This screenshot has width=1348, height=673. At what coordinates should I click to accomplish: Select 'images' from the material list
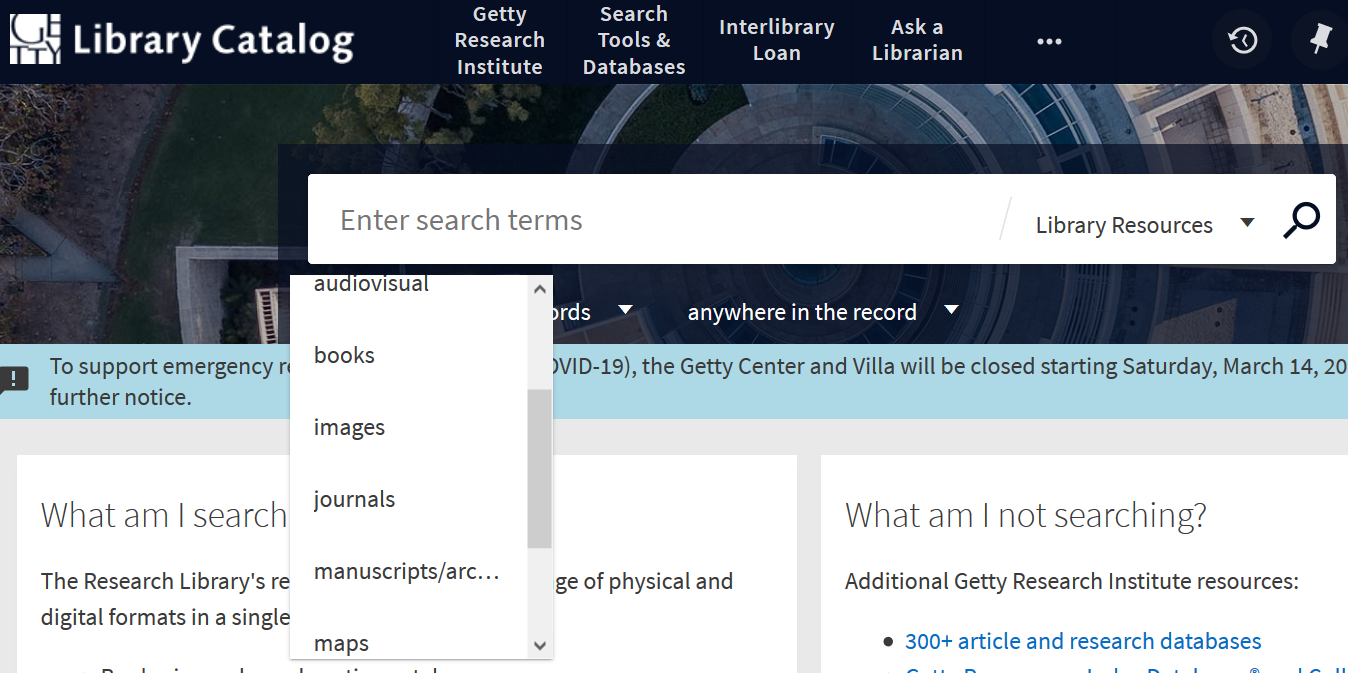tap(349, 428)
